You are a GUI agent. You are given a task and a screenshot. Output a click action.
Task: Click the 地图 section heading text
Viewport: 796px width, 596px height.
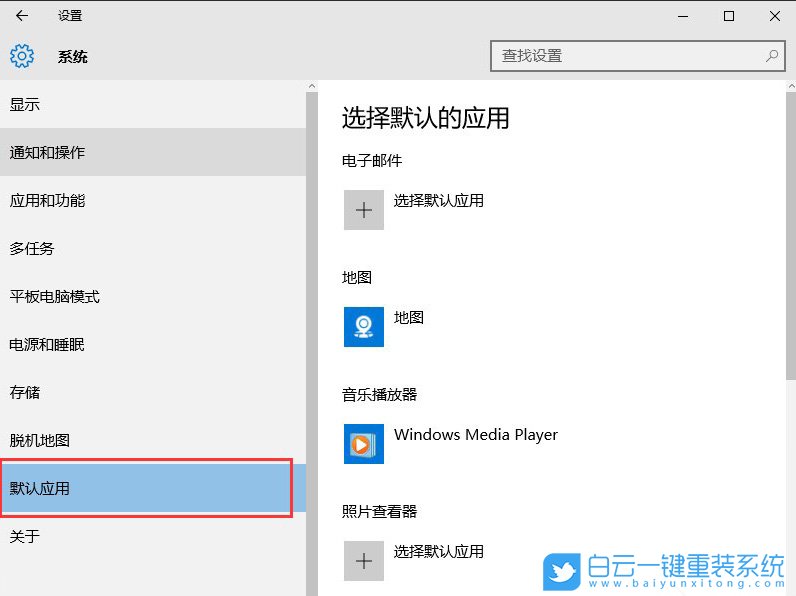(x=357, y=278)
